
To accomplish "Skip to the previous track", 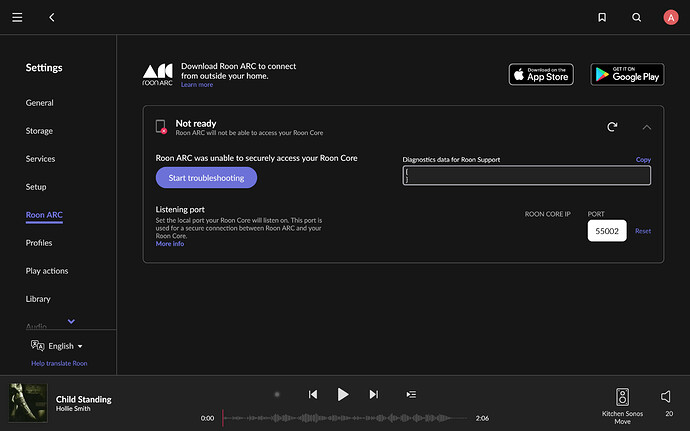I will (313, 394).
